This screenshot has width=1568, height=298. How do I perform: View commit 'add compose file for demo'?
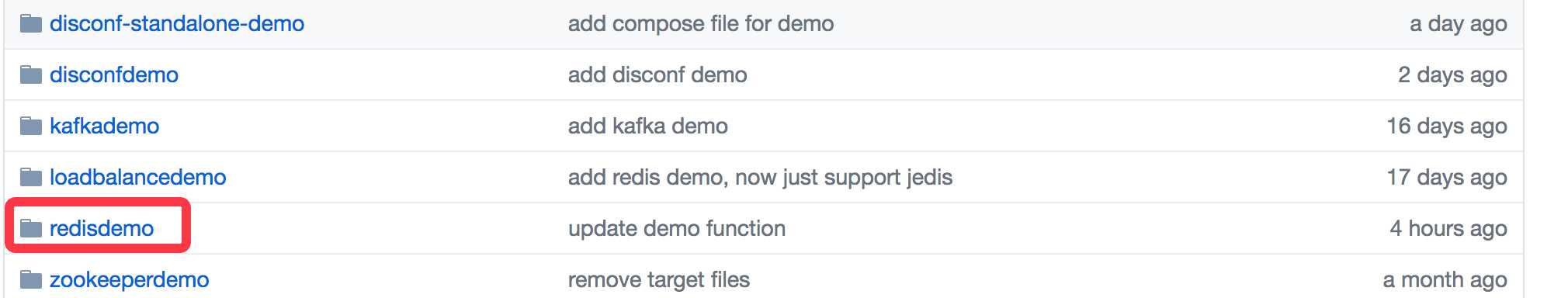(x=701, y=24)
